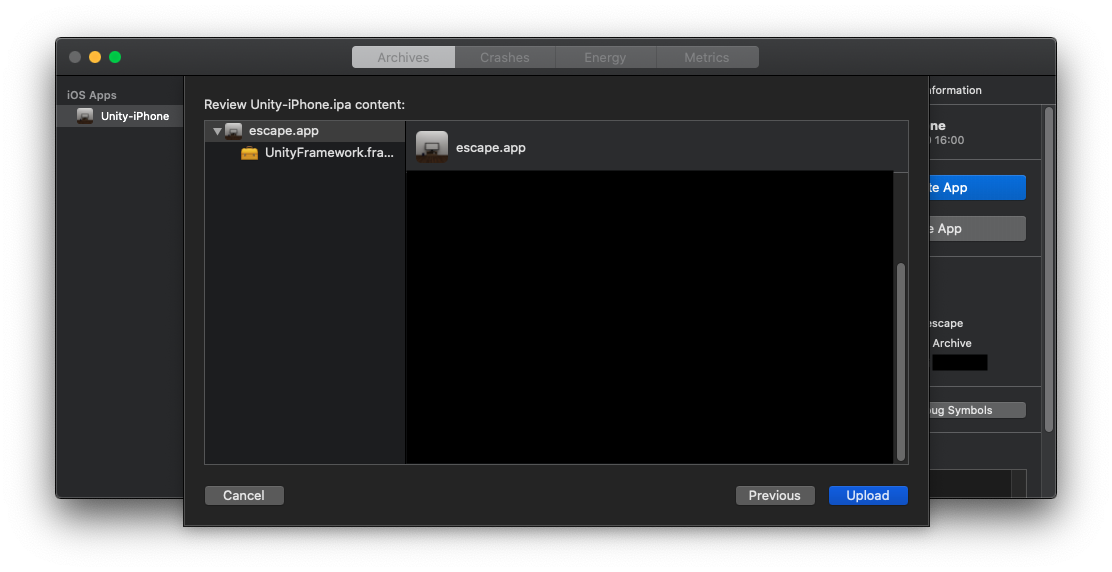
Task: Collapse the escape.app disclosure triangle
Action: click(217, 131)
